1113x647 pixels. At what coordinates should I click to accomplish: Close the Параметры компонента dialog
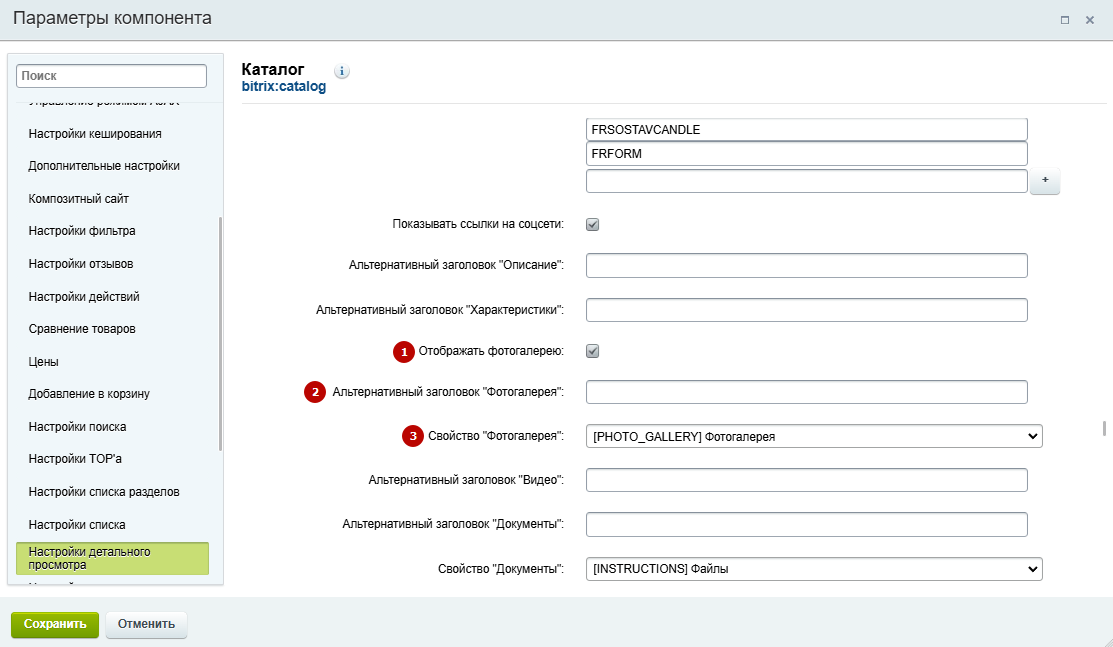[x=1090, y=20]
